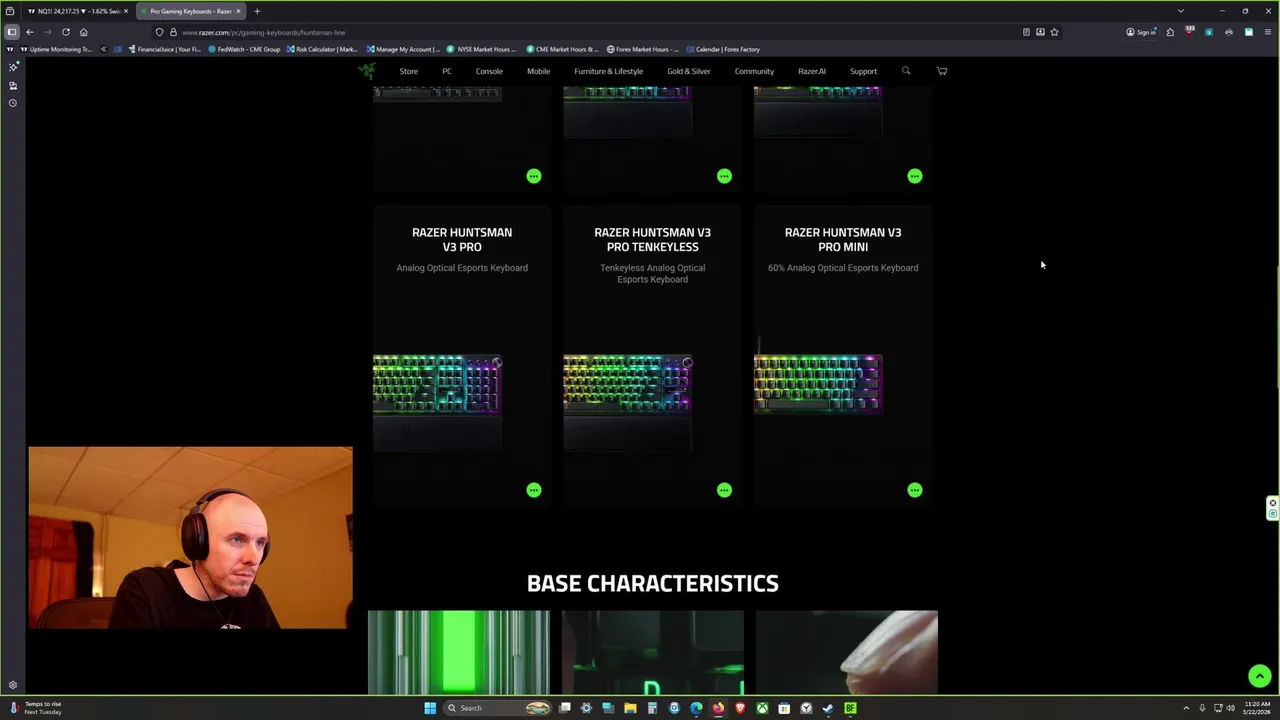Open the Razer site search icon
Viewport: 1280px width, 720px height.
click(906, 71)
